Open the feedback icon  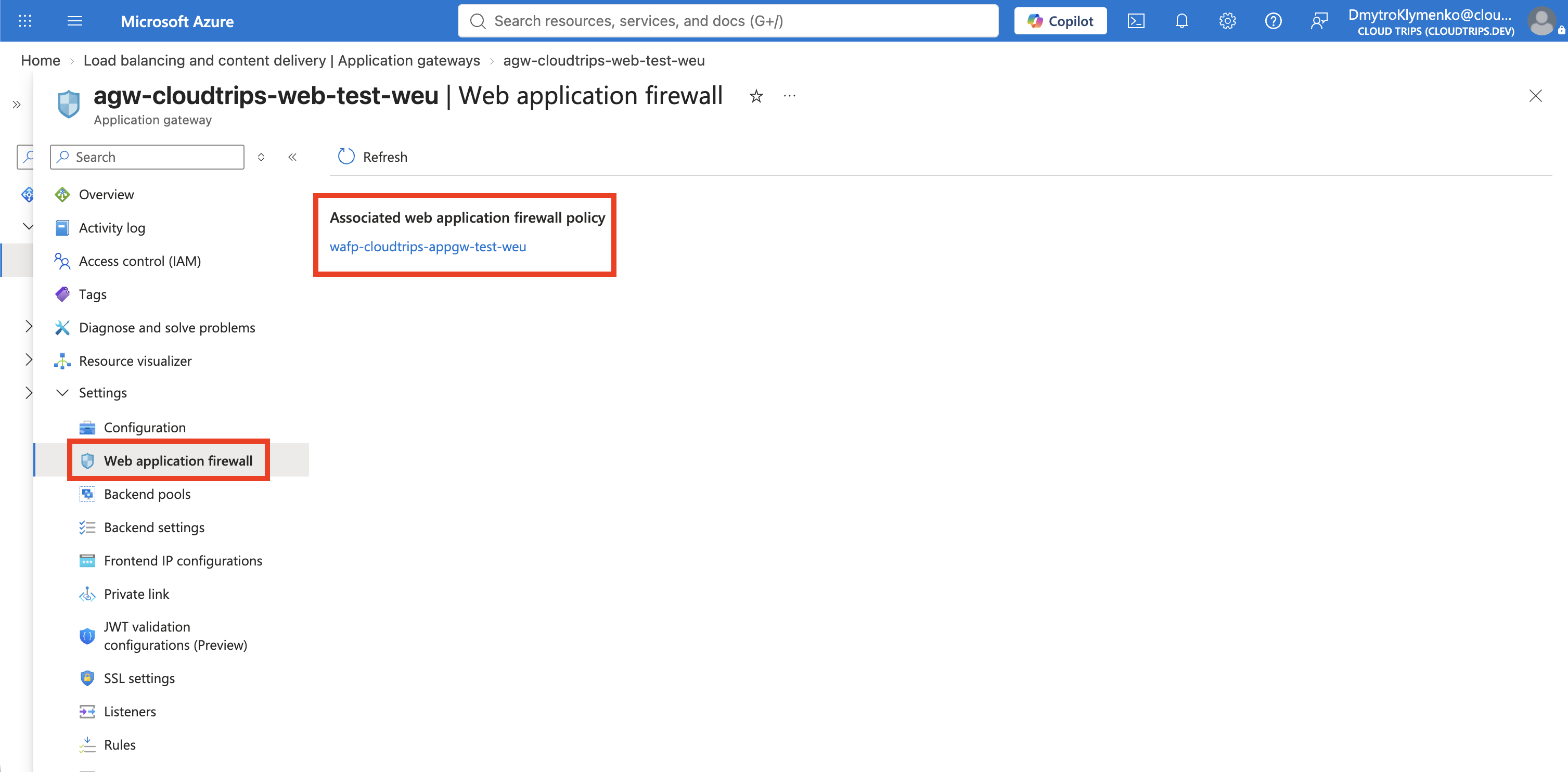point(1318,21)
